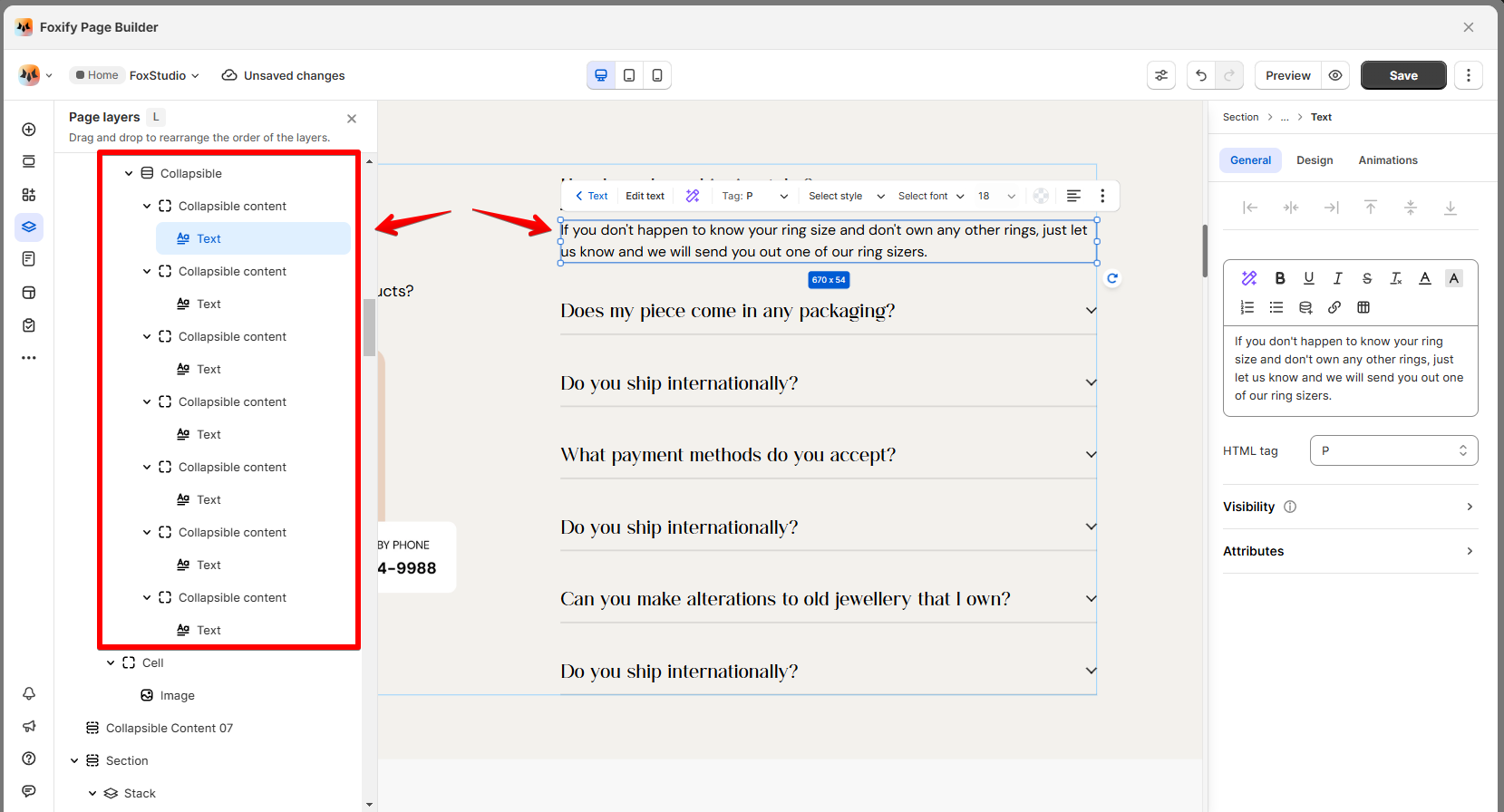Switch to the General tab
1504x812 pixels.
coord(1250,160)
